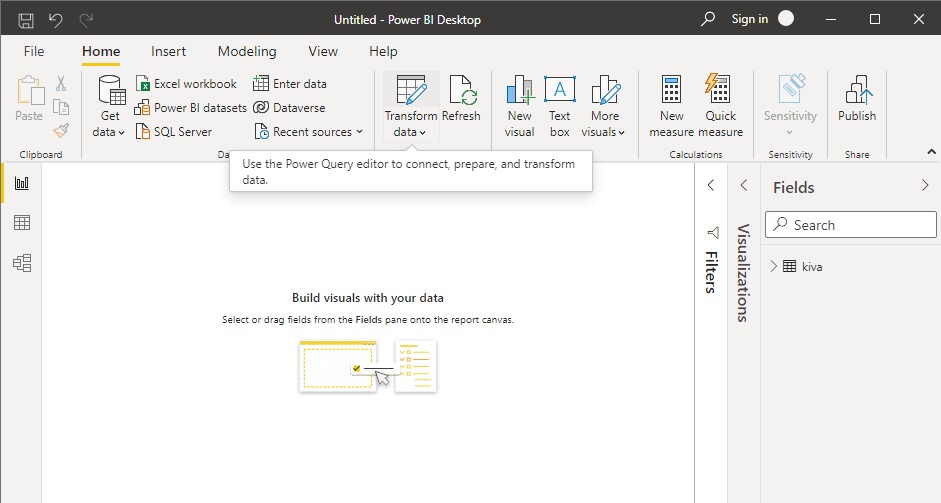Open the View tab

(323, 52)
